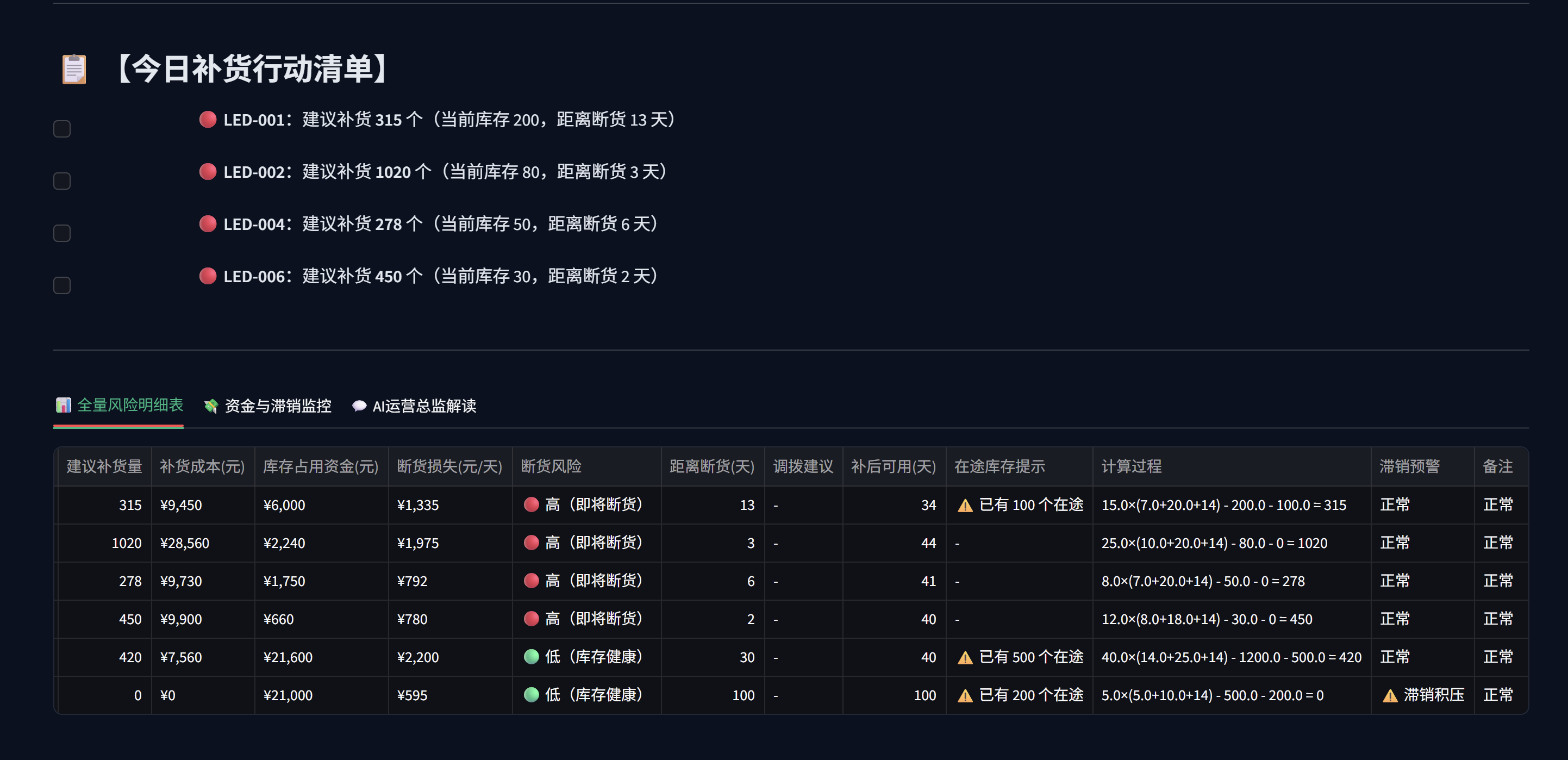The width and height of the screenshot is (1568, 760).
Task: Sort by 库存占用资金(元) column header
Action: pos(321,466)
